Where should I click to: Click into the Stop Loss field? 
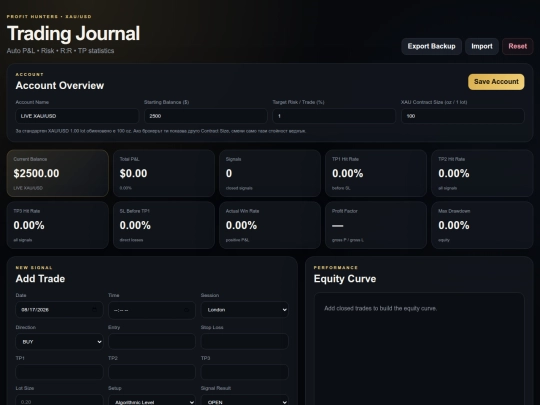245,341
